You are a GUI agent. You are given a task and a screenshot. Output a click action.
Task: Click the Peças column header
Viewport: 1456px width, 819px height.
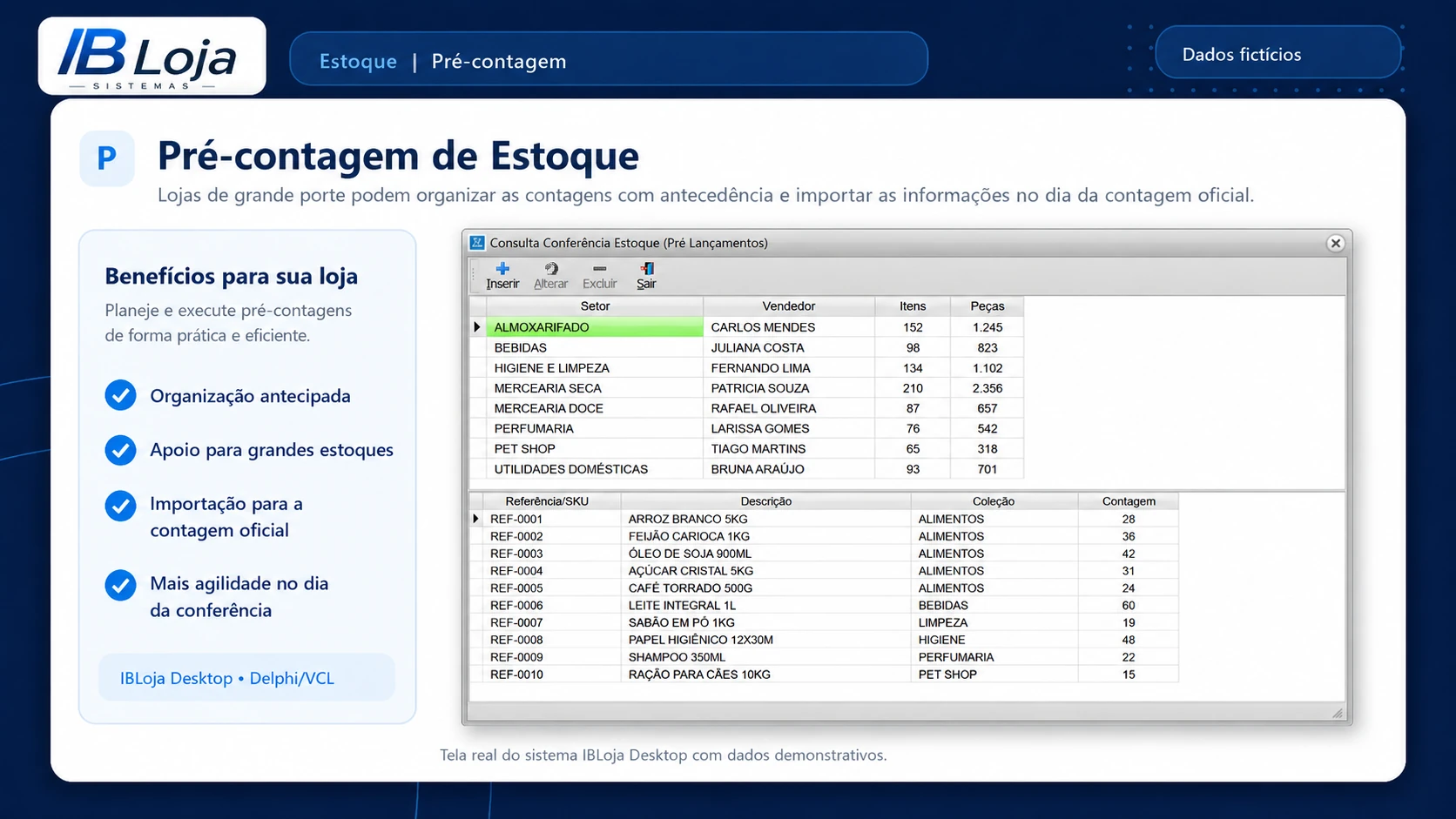(x=987, y=306)
